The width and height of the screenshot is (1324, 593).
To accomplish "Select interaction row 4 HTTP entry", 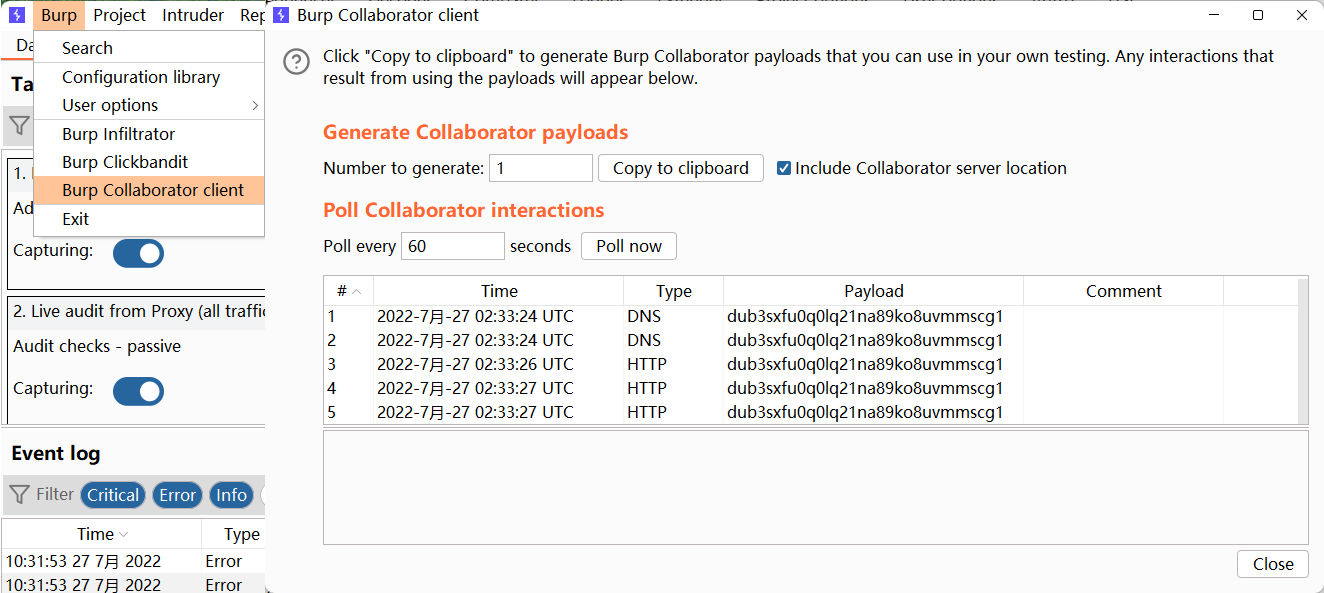I will pyautogui.click(x=810, y=388).
